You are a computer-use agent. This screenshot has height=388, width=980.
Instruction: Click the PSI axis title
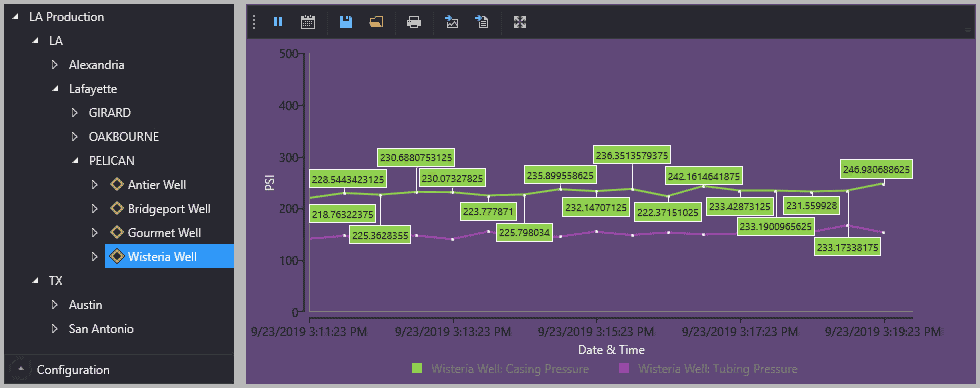(x=270, y=182)
